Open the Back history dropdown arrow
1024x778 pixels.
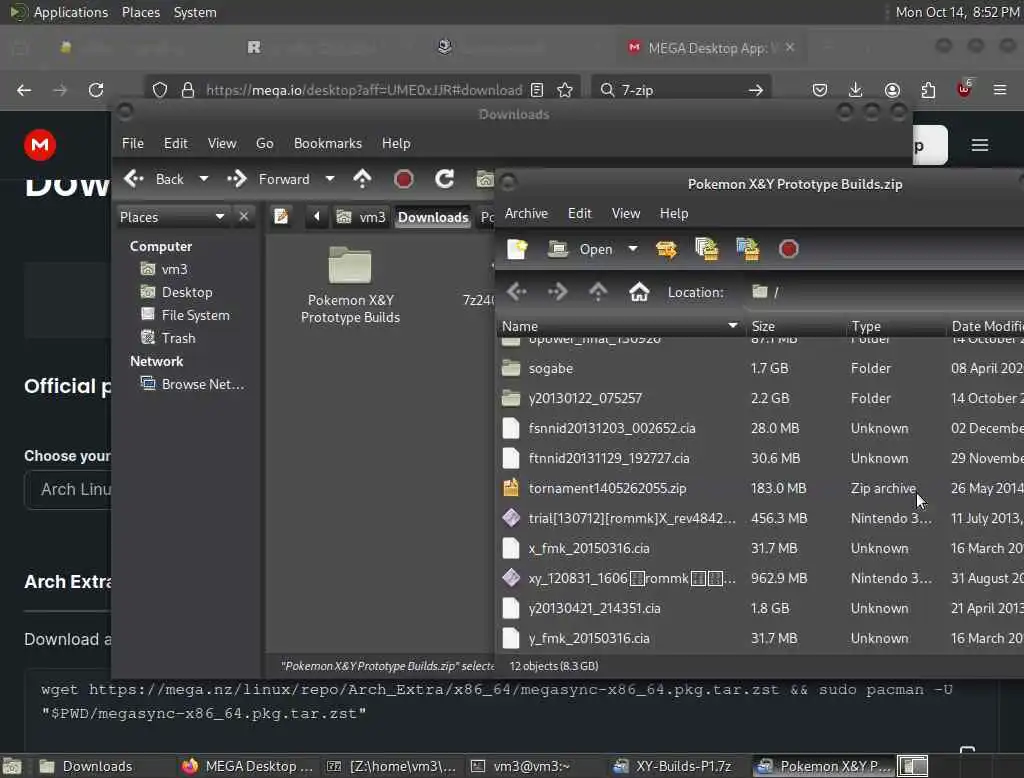point(204,179)
